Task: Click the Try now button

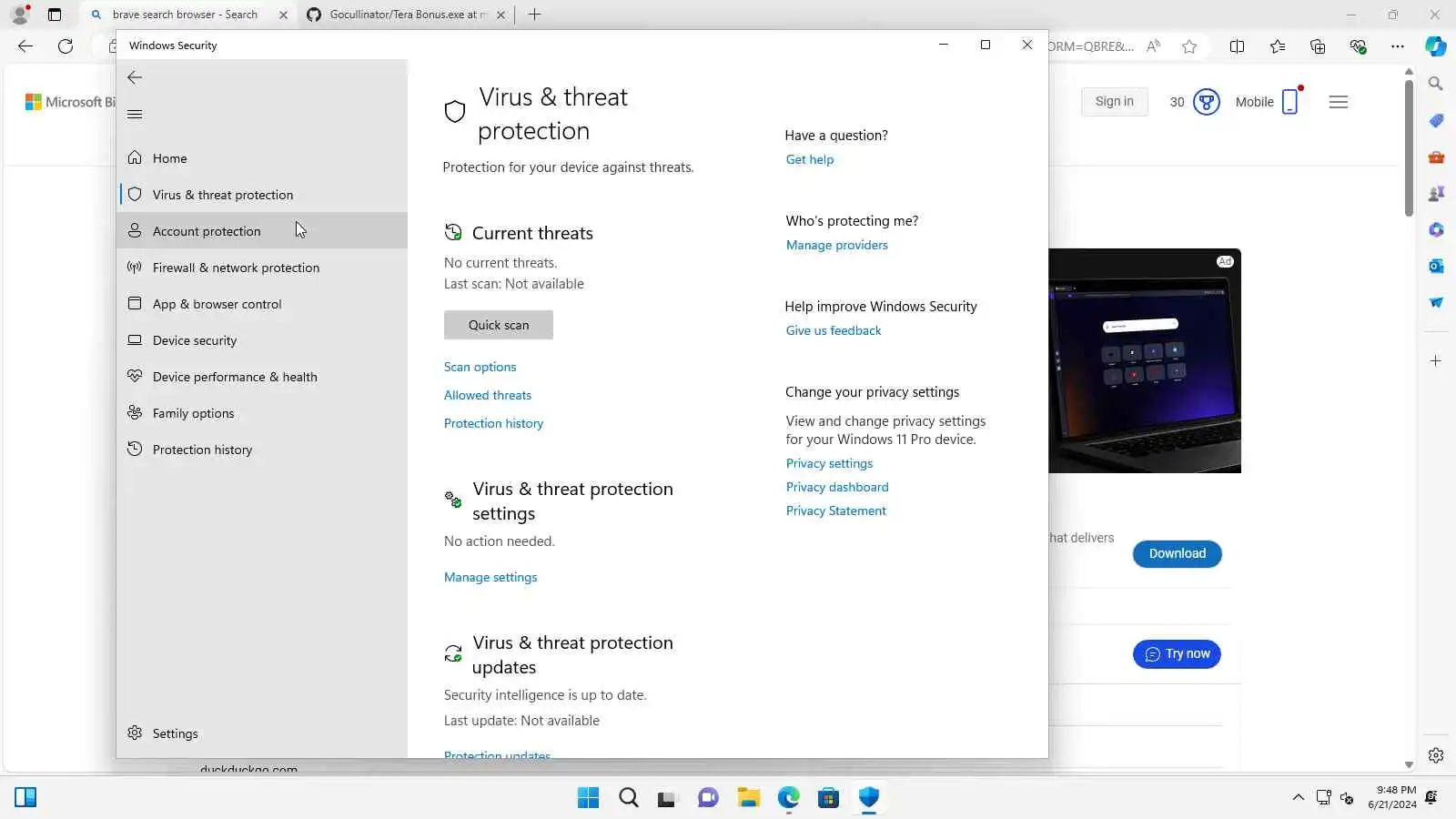Action: point(1178,653)
